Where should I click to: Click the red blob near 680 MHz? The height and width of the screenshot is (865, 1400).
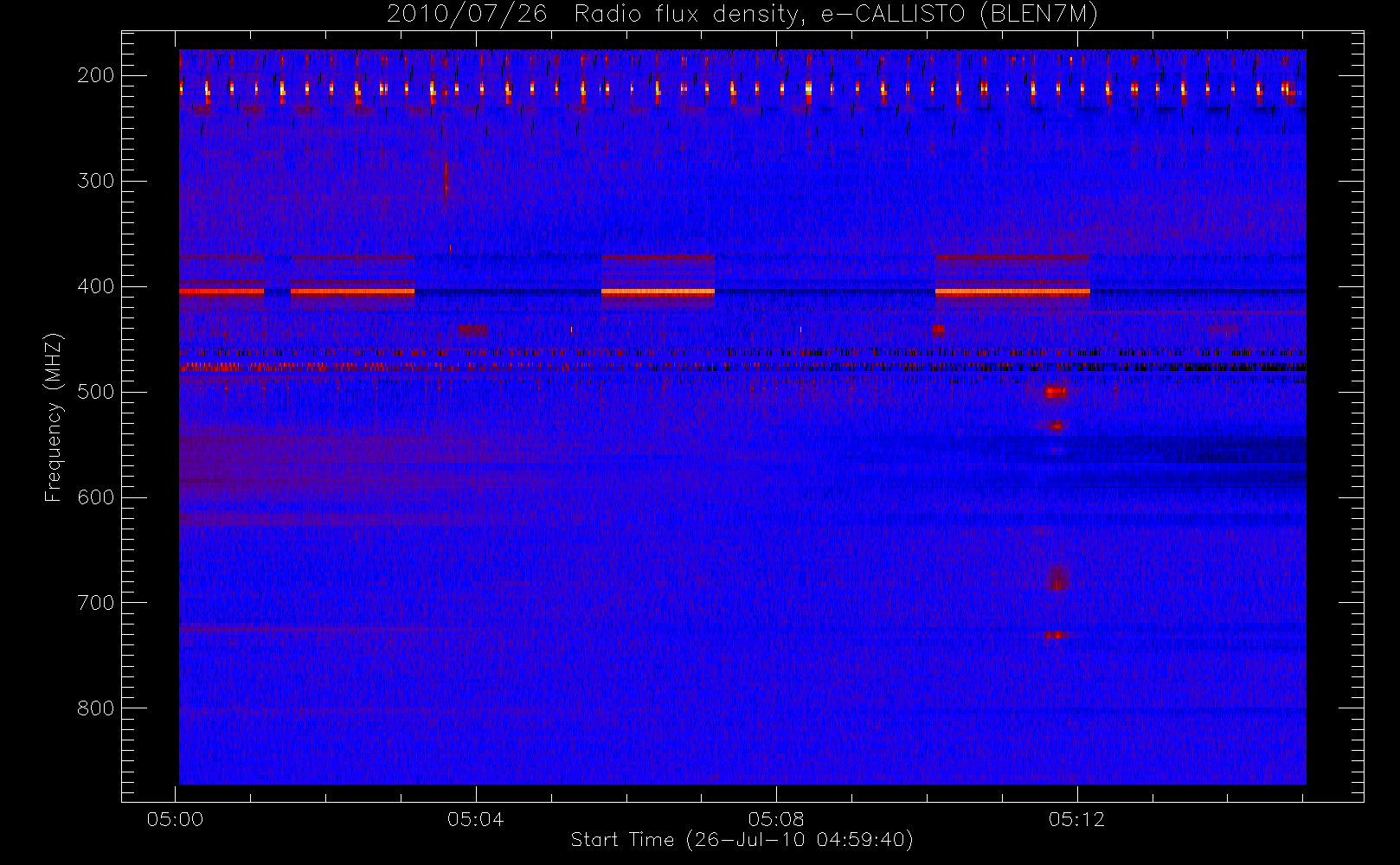click(1057, 579)
